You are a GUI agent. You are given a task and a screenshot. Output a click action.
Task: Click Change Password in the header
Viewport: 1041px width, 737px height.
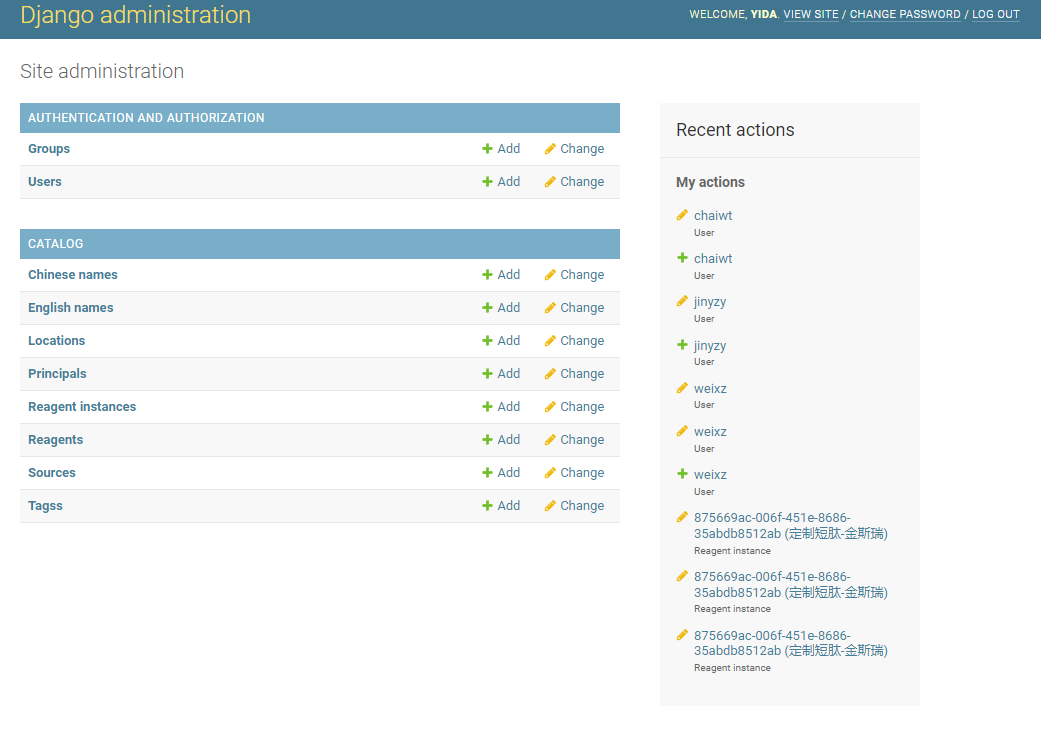[905, 14]
